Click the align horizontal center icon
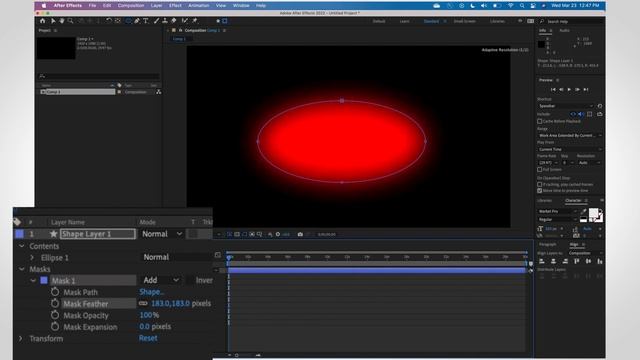Image resolution: width=640 pixels, height=360 pixels. (x=553, y=261)
